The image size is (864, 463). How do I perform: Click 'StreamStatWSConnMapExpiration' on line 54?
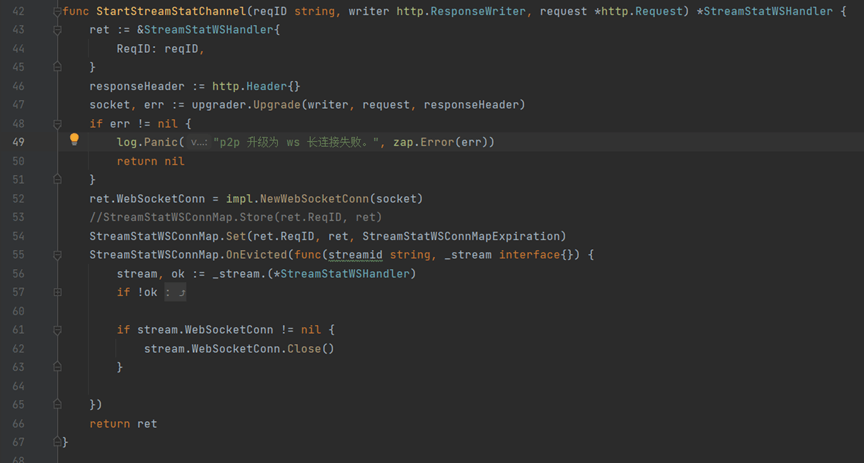point(461,236)
